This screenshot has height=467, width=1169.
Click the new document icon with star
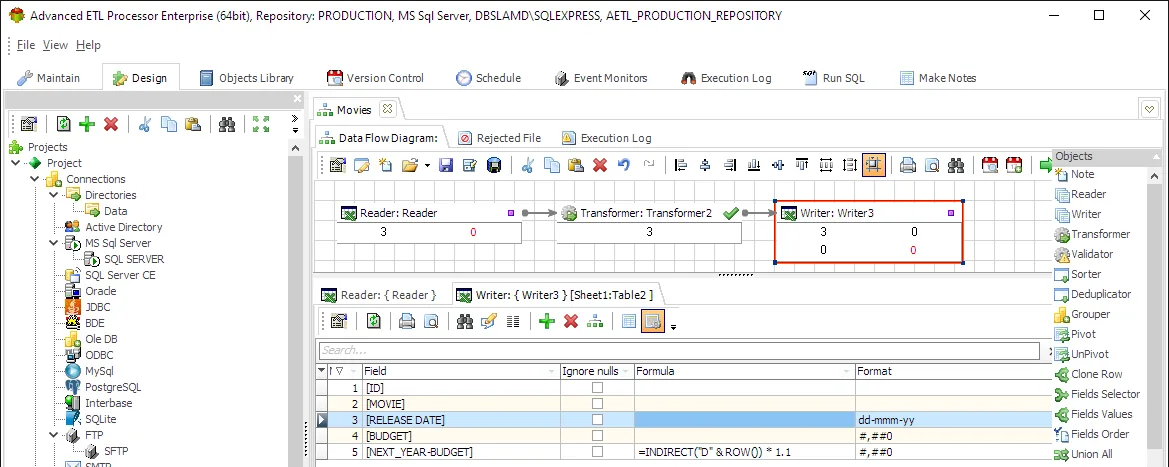385,166
